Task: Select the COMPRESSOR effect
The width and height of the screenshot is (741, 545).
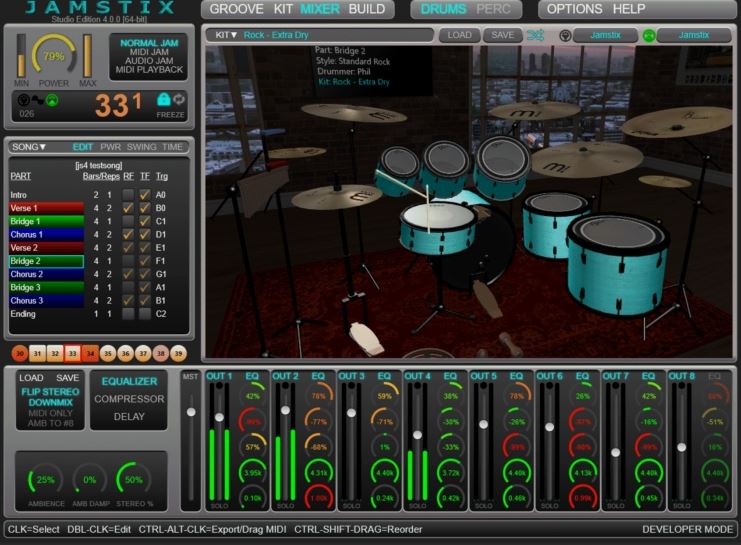Action: click(x=129, y=399)
